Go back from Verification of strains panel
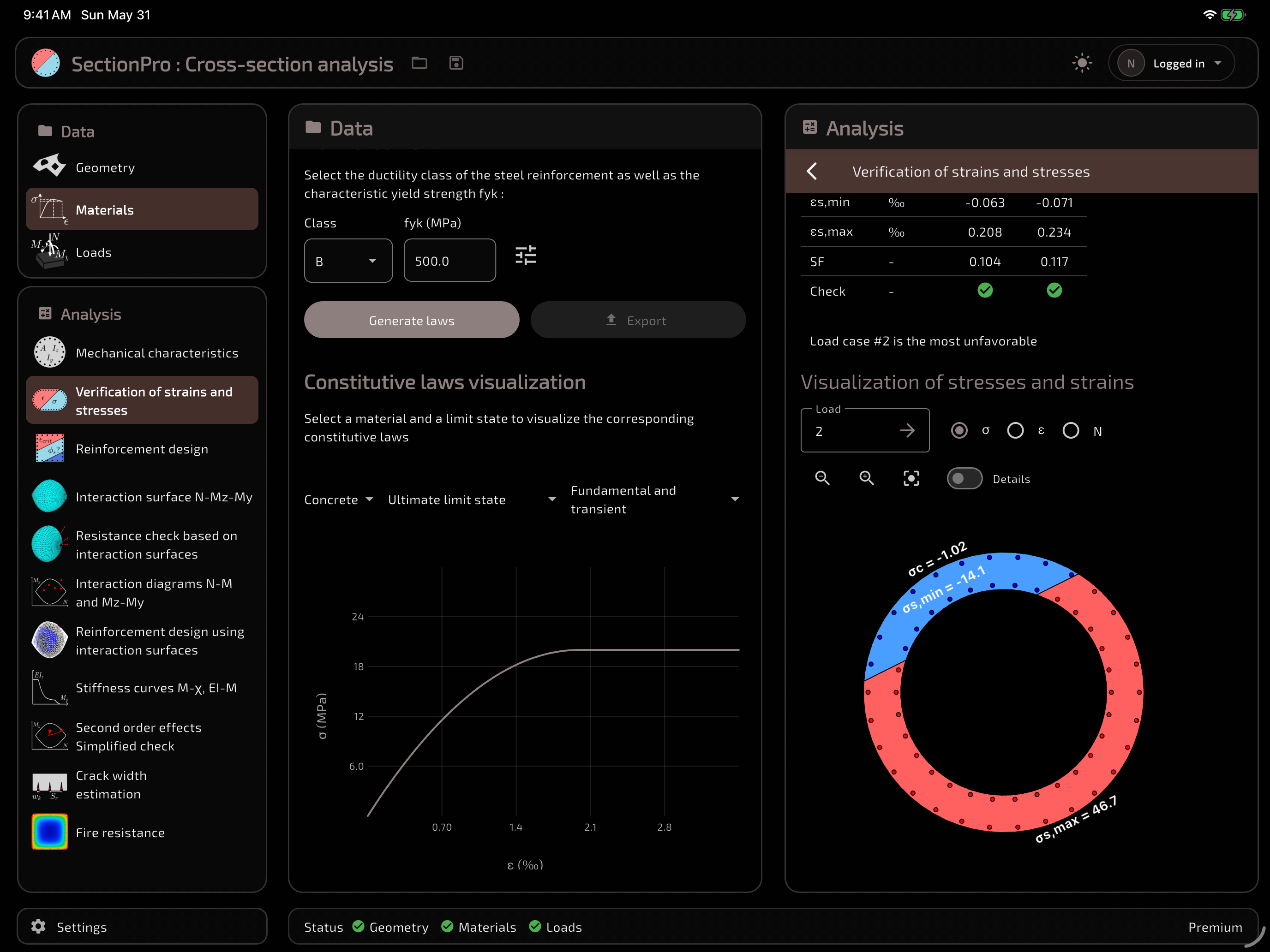 coord(812,171)
